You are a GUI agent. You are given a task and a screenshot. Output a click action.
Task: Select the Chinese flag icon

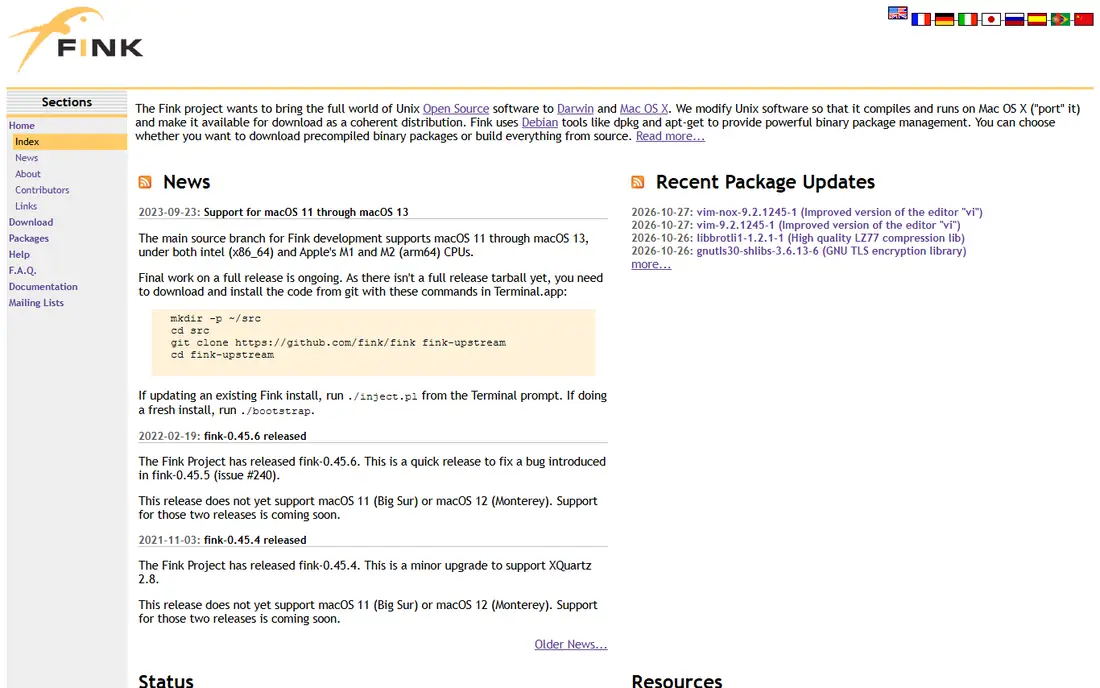pos(1084,20)
